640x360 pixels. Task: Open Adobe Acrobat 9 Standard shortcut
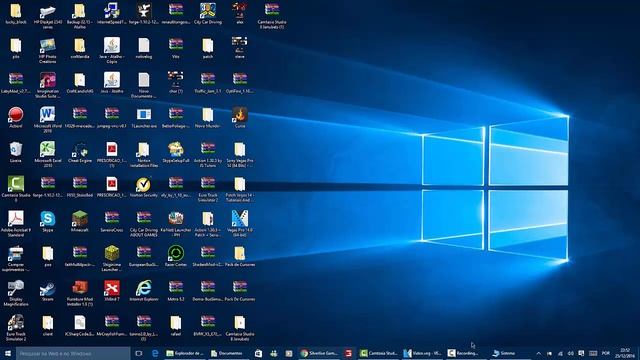pos(16,218)
